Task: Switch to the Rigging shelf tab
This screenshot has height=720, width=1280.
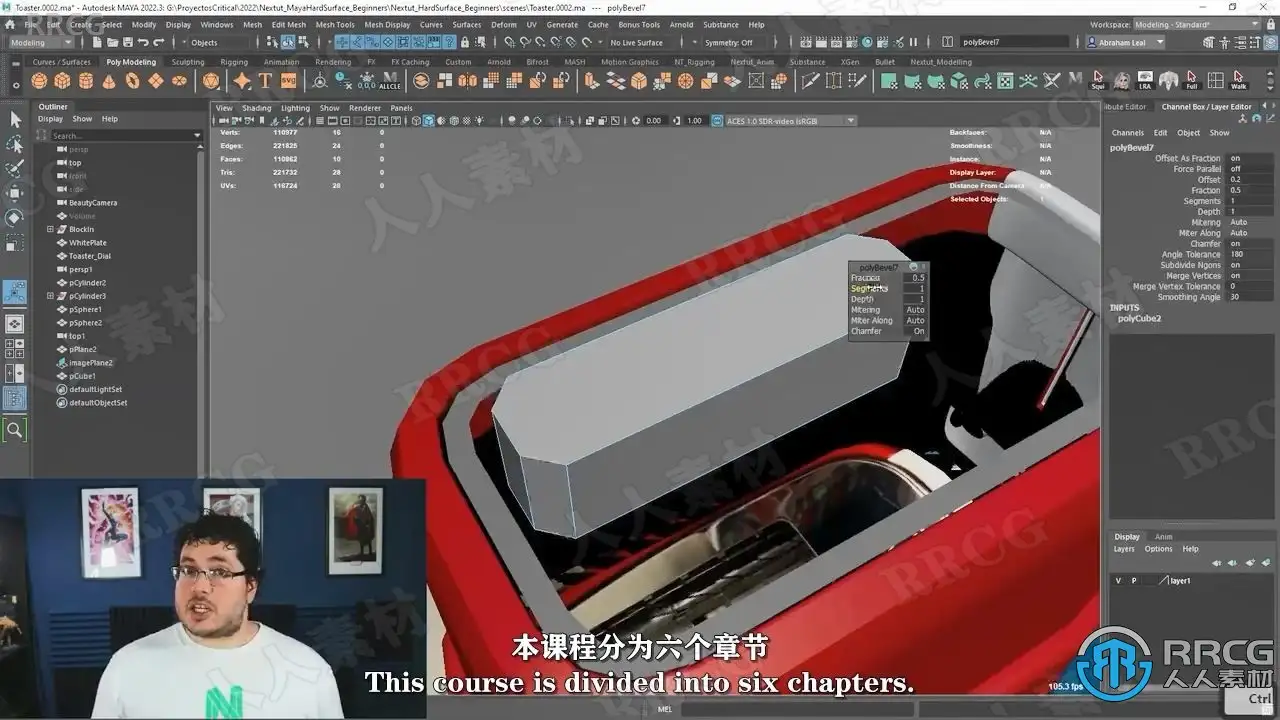Action: click(234, 62)
